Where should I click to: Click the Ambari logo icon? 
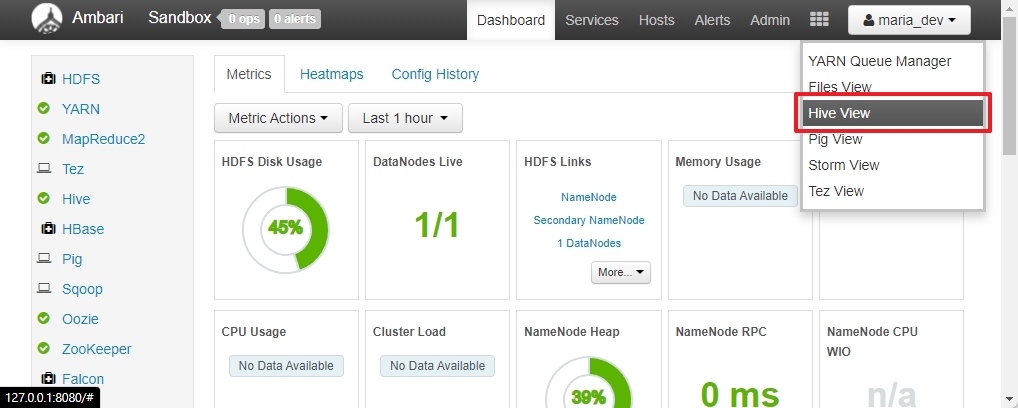tap(47, 19)
